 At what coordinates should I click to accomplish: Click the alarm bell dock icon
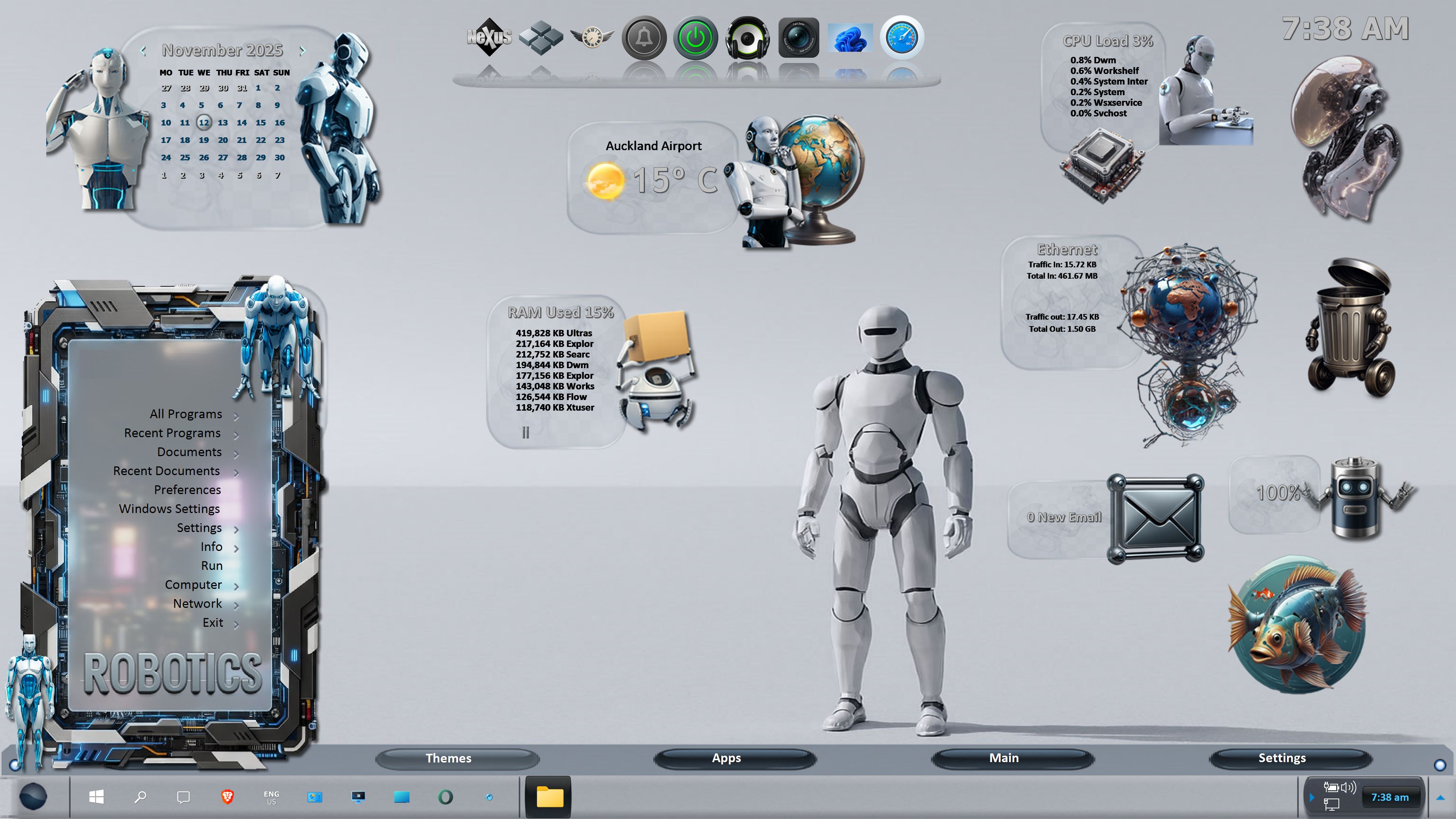tap(644, 38)
